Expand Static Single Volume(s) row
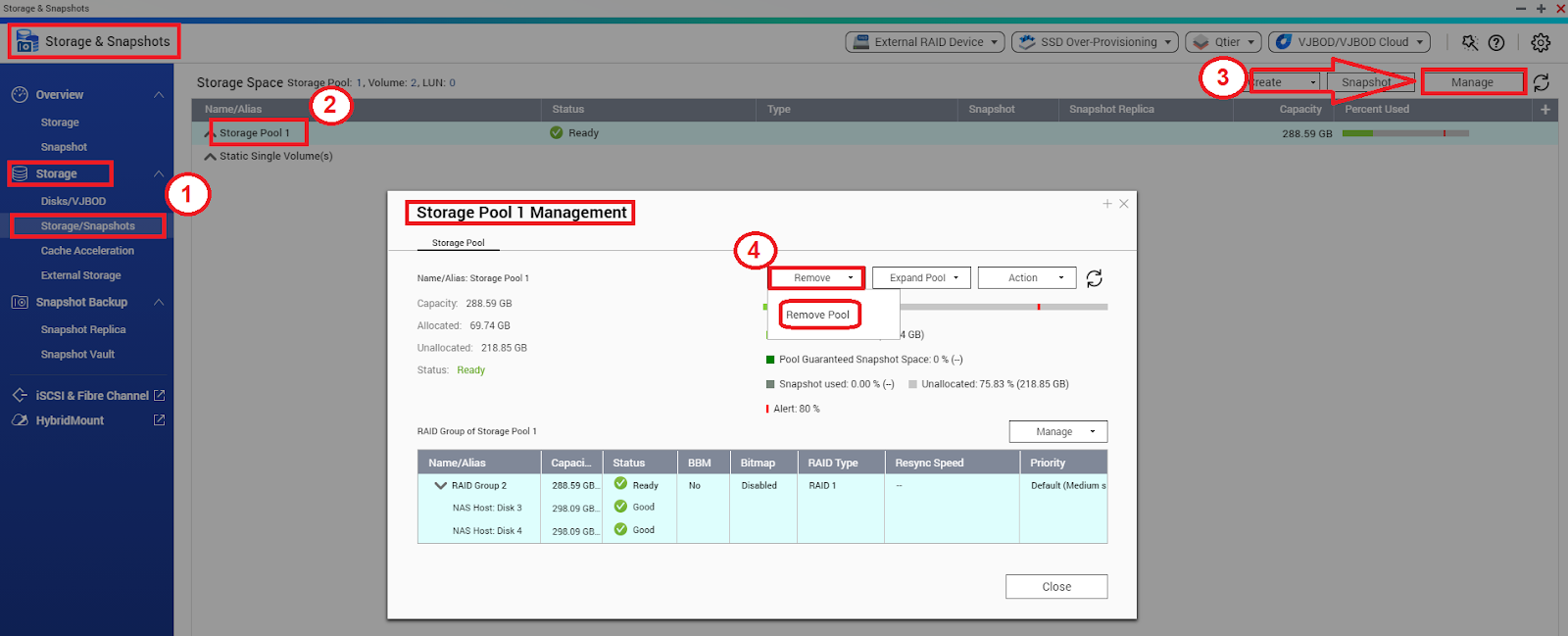The width and height of the screenshot is (1568, 636). click(x=210, y=156)
